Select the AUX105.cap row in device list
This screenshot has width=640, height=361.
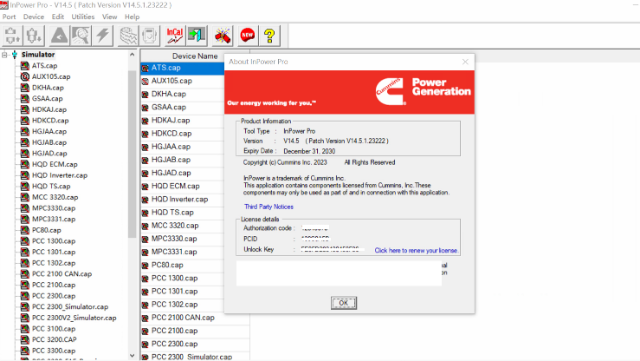click(x=182, y=81)
